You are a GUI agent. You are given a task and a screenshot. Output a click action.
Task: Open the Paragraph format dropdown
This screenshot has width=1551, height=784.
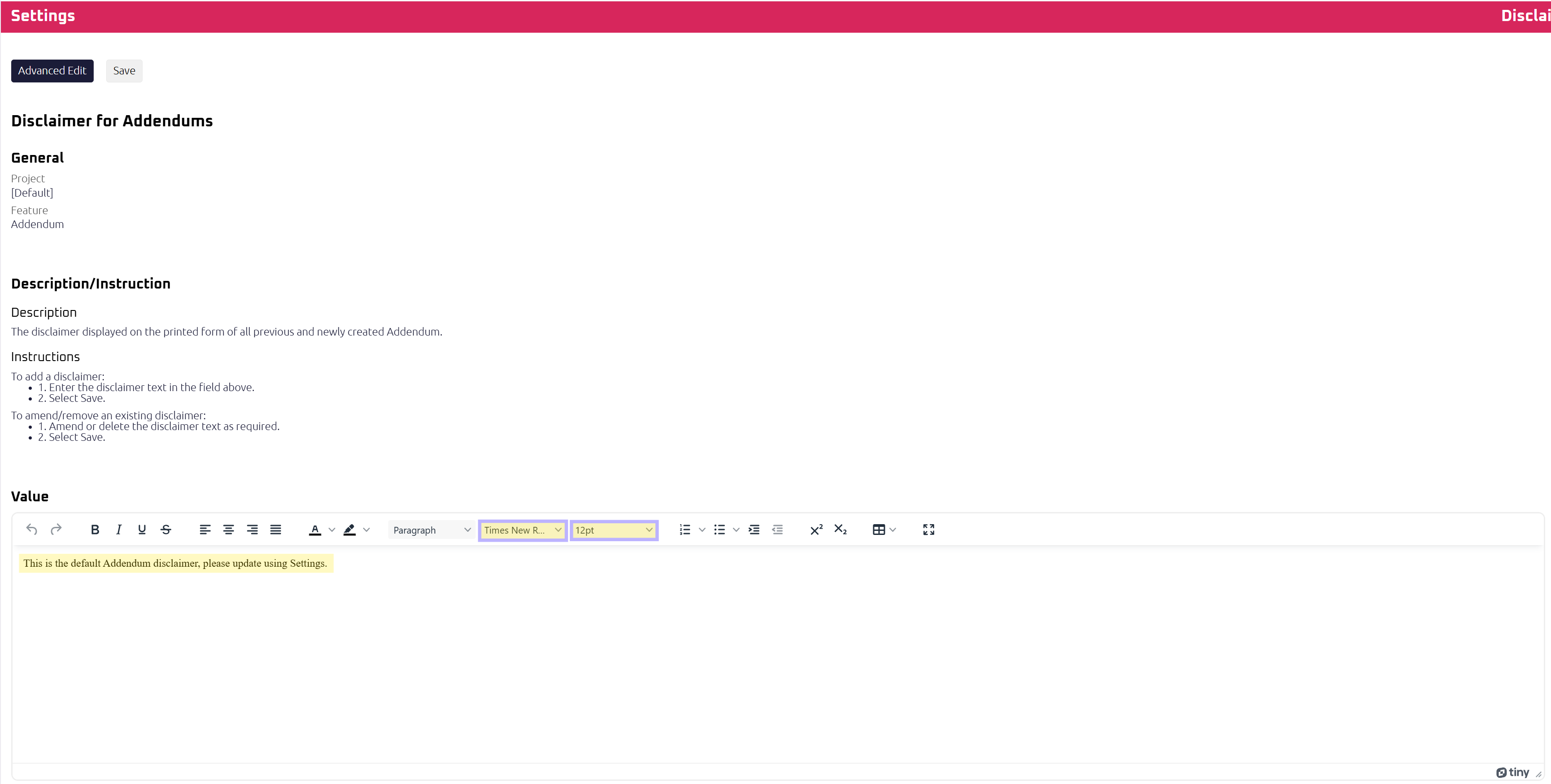431,530
